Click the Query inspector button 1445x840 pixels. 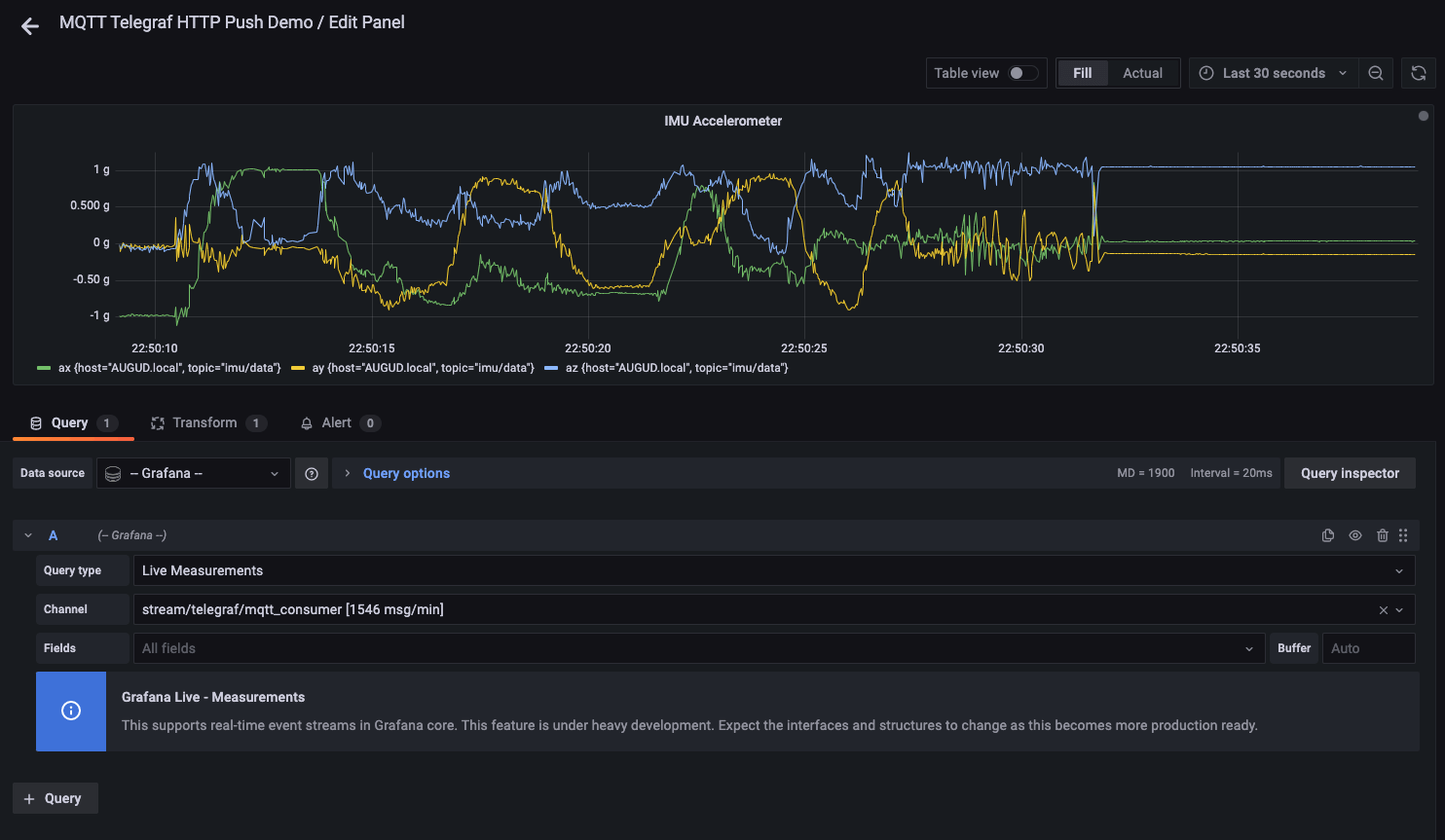pyautogui.click(x=1350, y=473)
